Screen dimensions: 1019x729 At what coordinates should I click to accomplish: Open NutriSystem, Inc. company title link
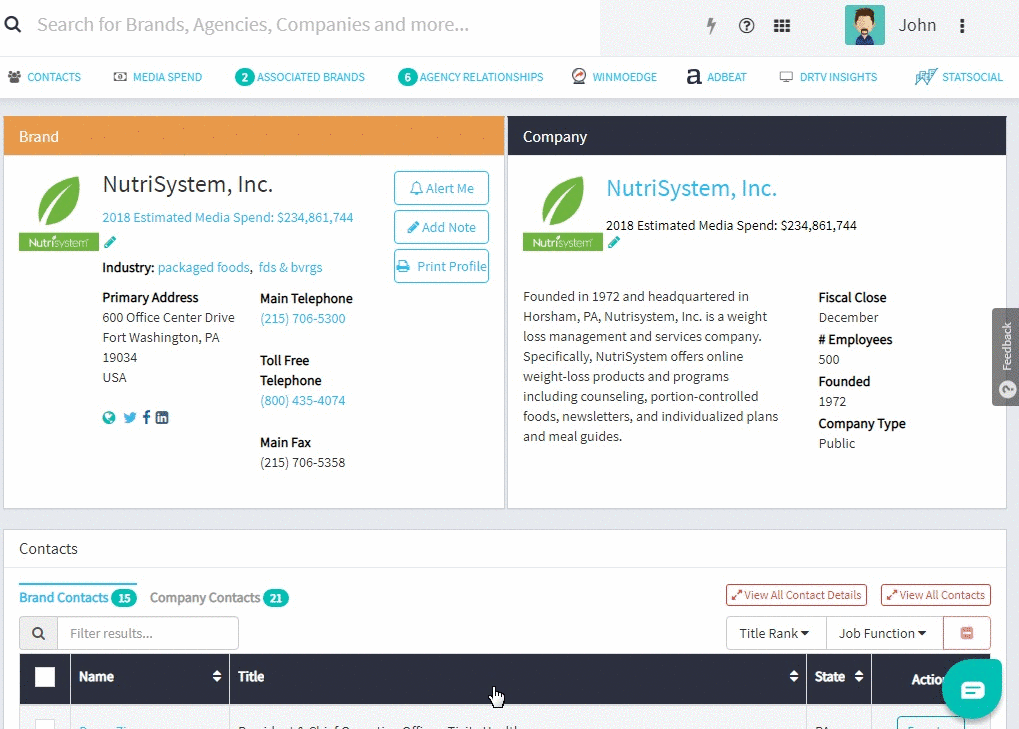pos(691,188)
